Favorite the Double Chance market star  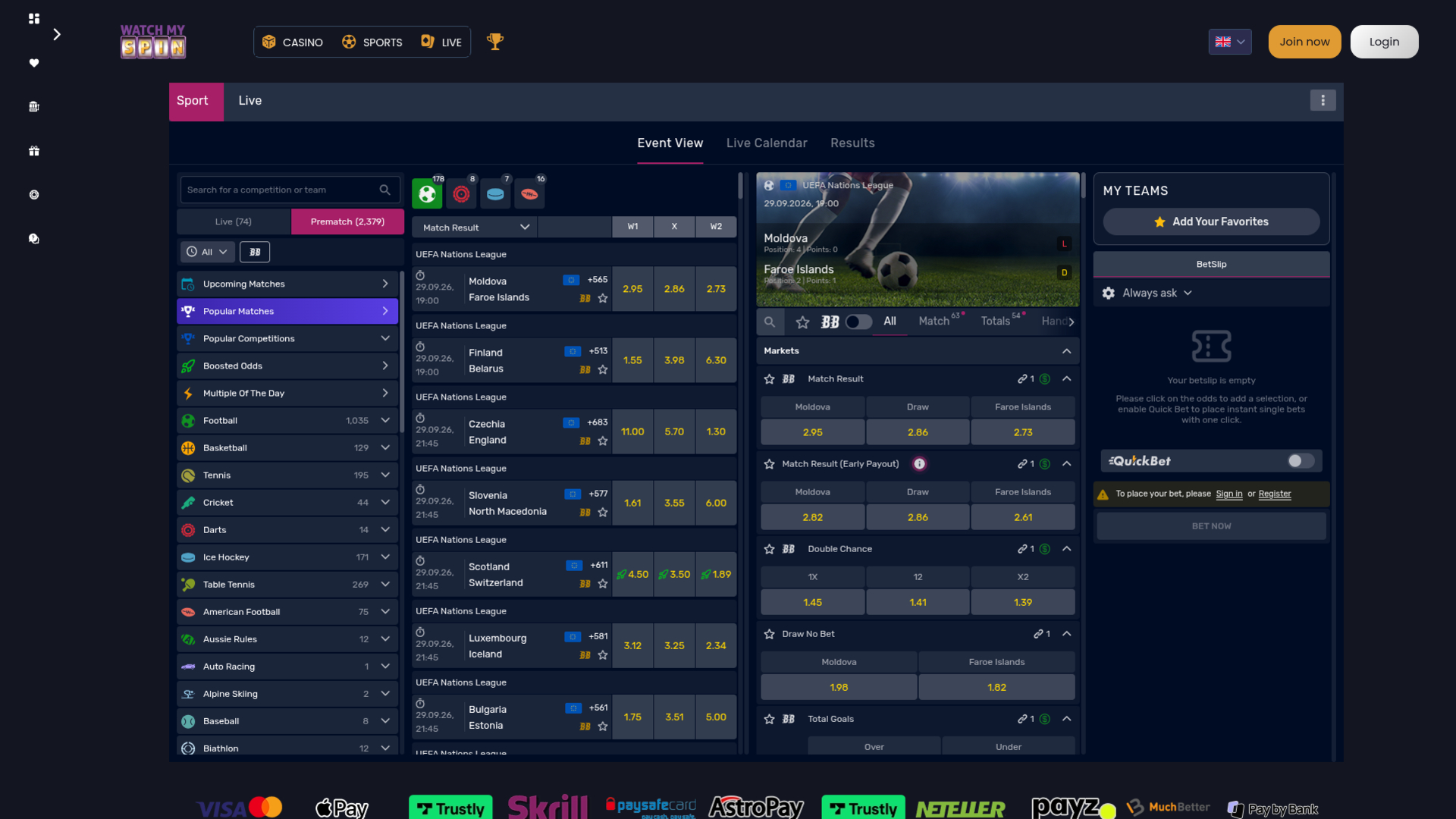tap(770, 549)
